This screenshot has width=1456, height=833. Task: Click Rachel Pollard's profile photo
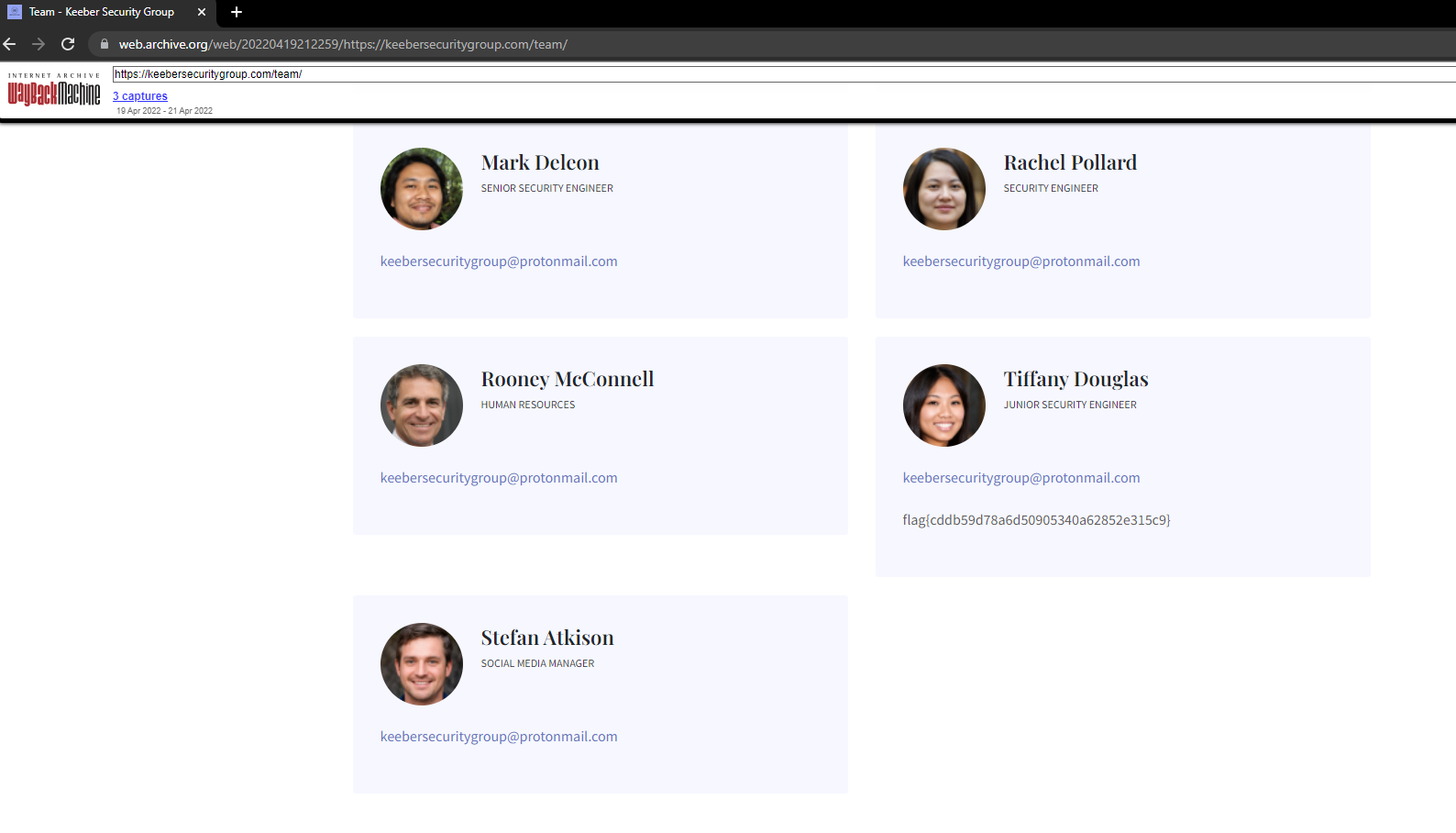(943, 189)
